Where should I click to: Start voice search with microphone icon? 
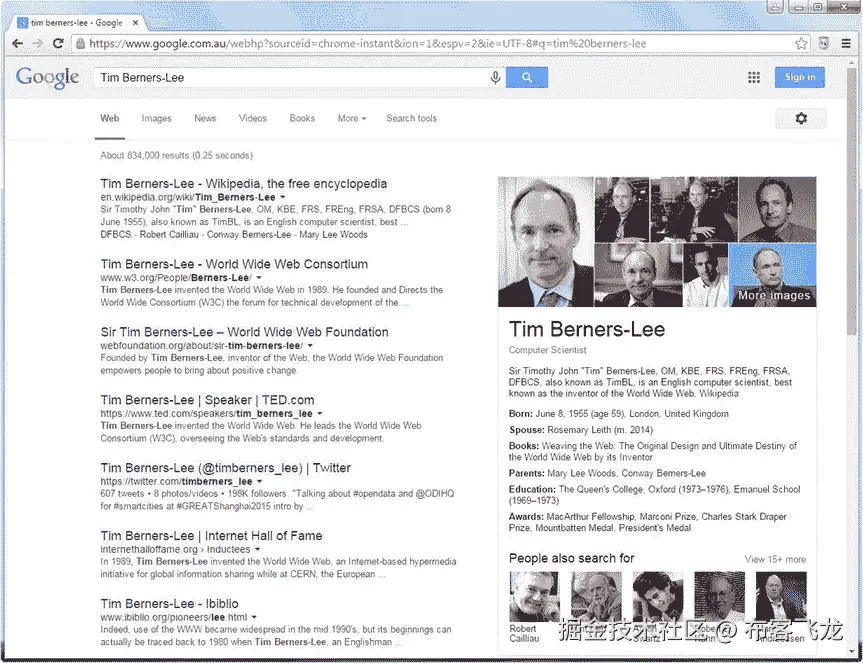point(495,78)
